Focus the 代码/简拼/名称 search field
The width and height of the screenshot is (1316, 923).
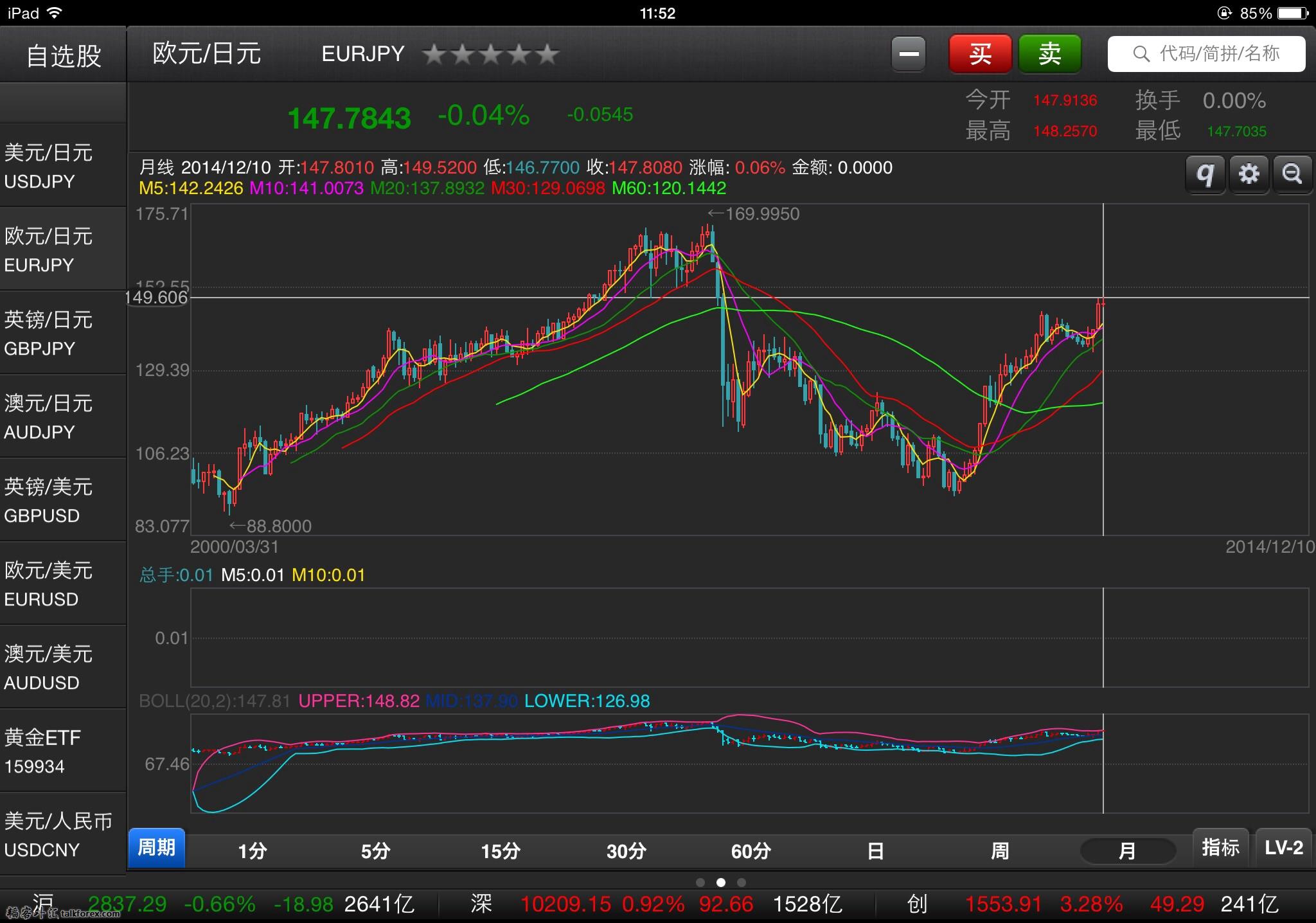(x=1206, y=53)
